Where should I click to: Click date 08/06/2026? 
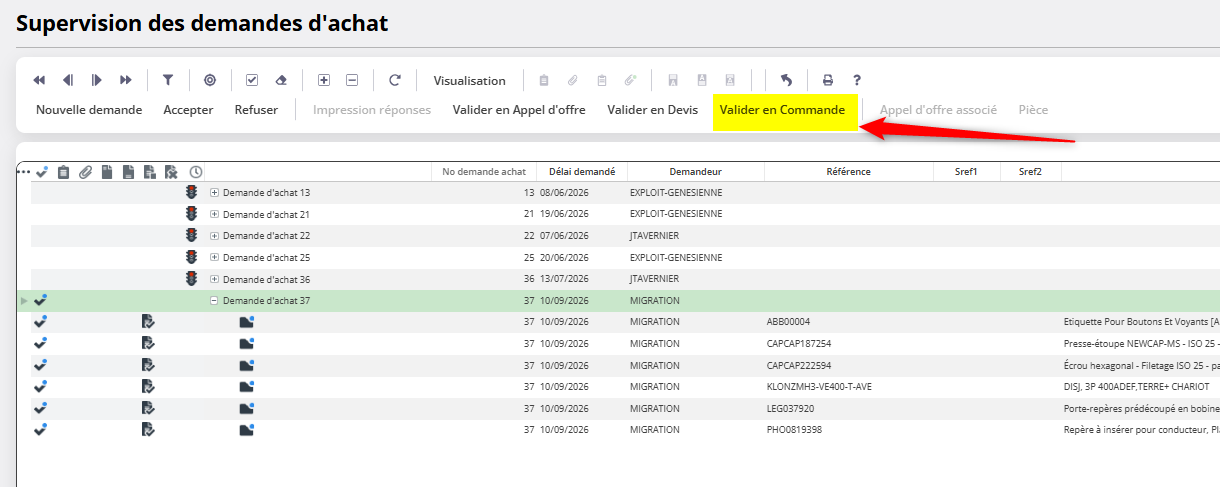(564, 192)
